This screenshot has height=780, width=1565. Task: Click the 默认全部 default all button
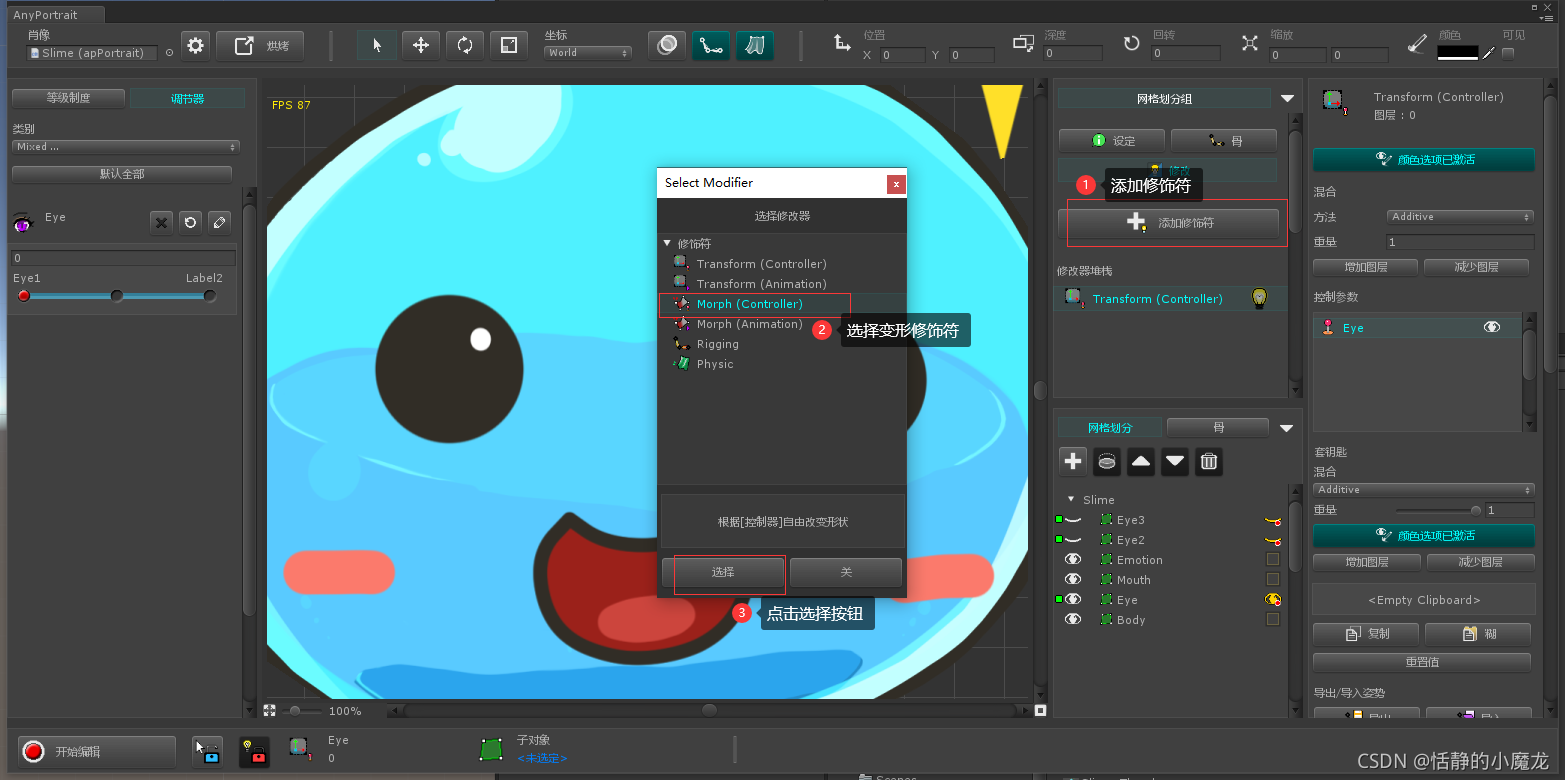tap(122, 174)
